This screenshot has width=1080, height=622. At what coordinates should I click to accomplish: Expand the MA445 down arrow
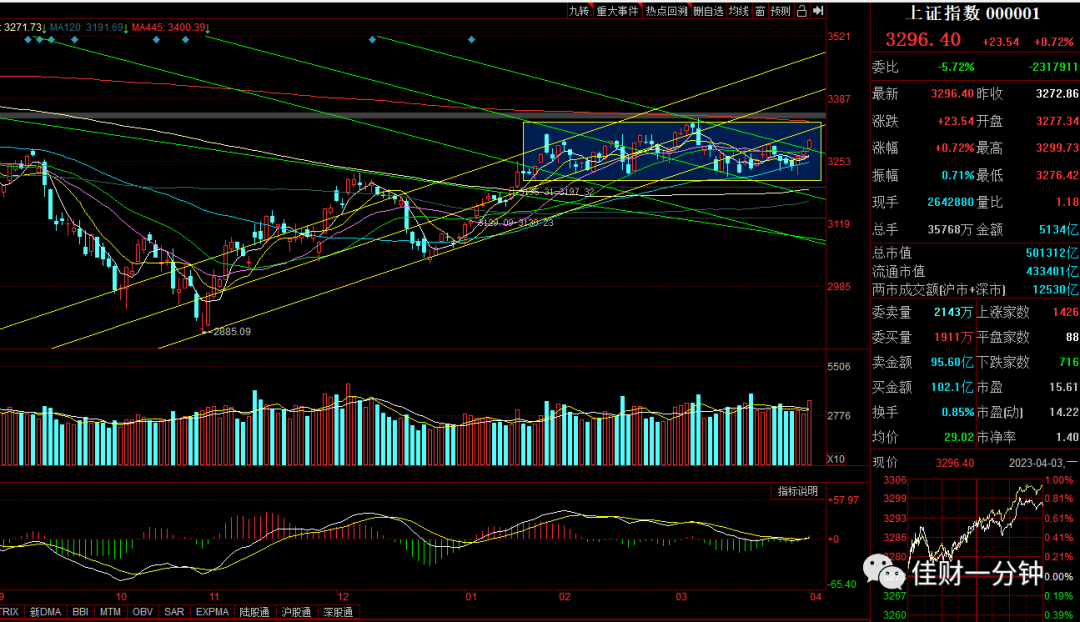[208, 28]
